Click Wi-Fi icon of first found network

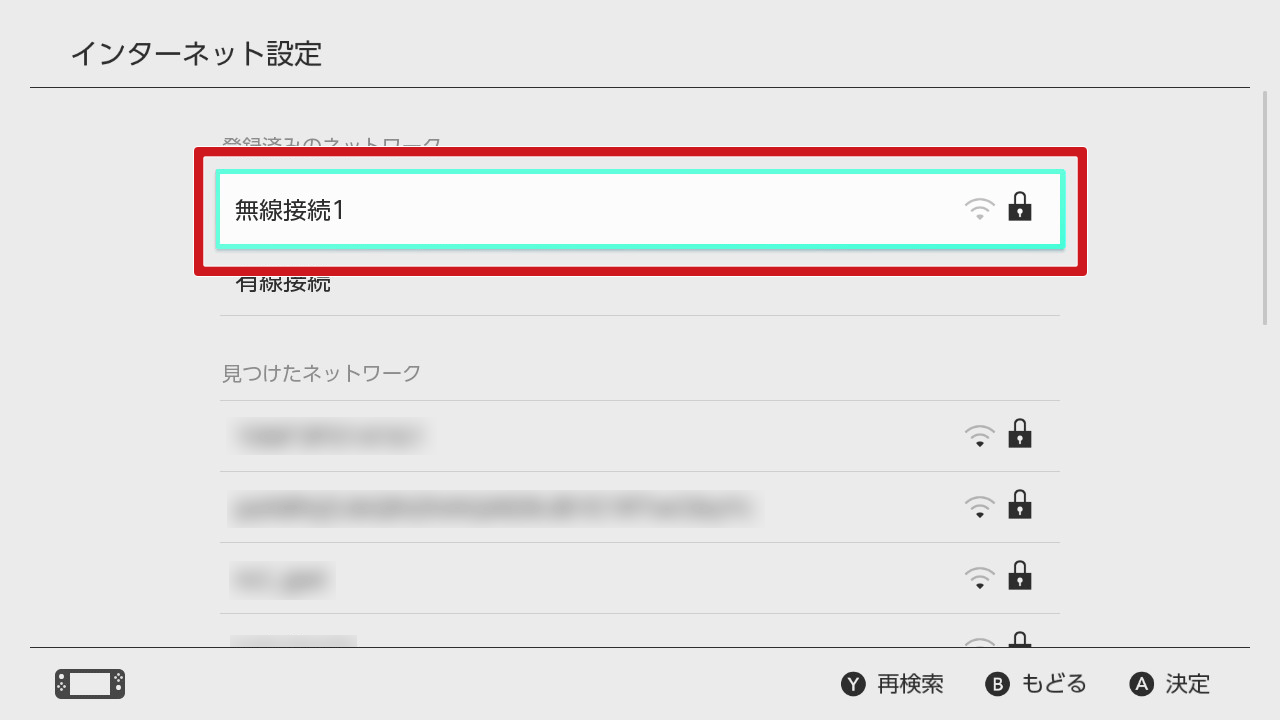(x=980, y=436)
